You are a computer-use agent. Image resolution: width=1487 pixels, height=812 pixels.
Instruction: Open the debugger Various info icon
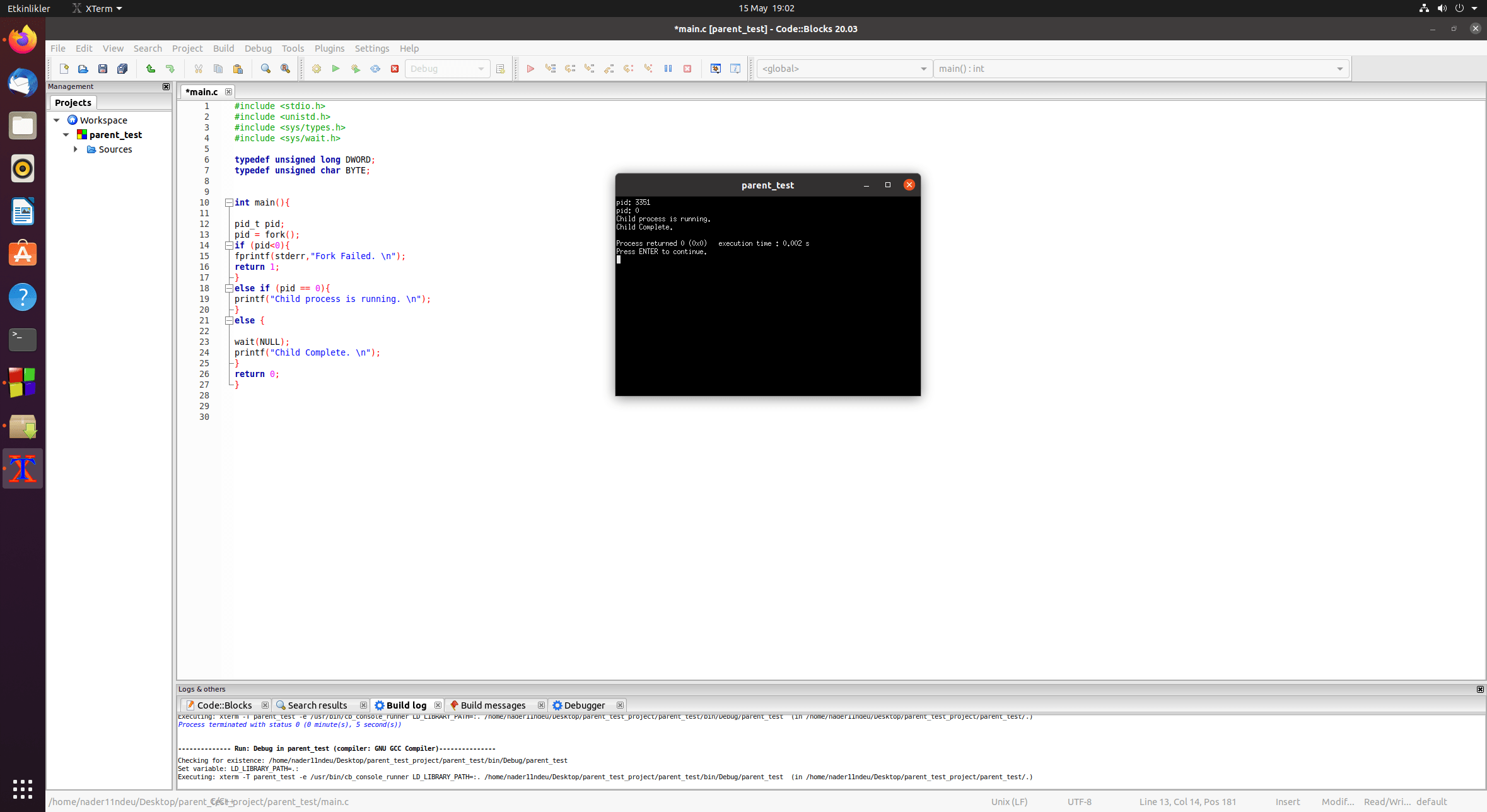tap(735, 69)
